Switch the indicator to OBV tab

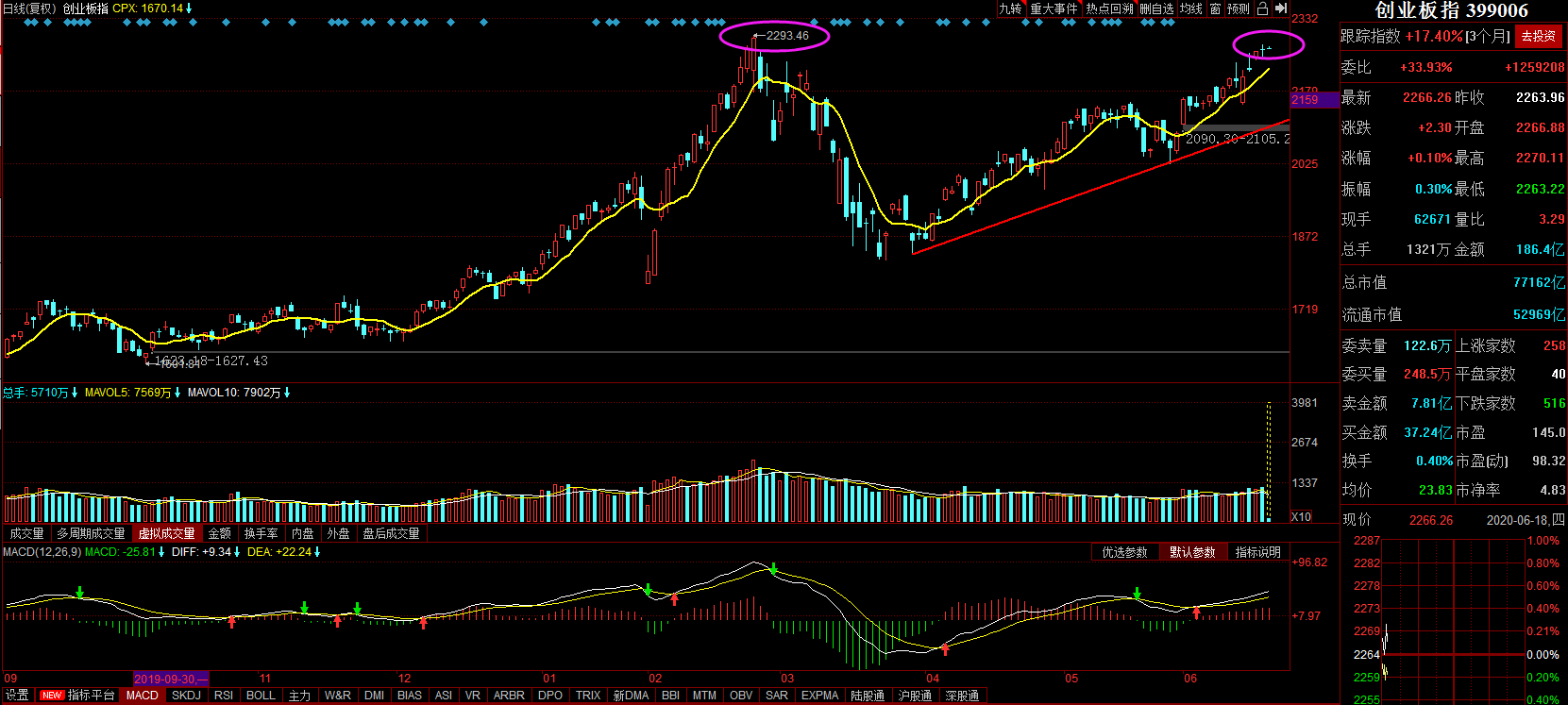[741, 696]
